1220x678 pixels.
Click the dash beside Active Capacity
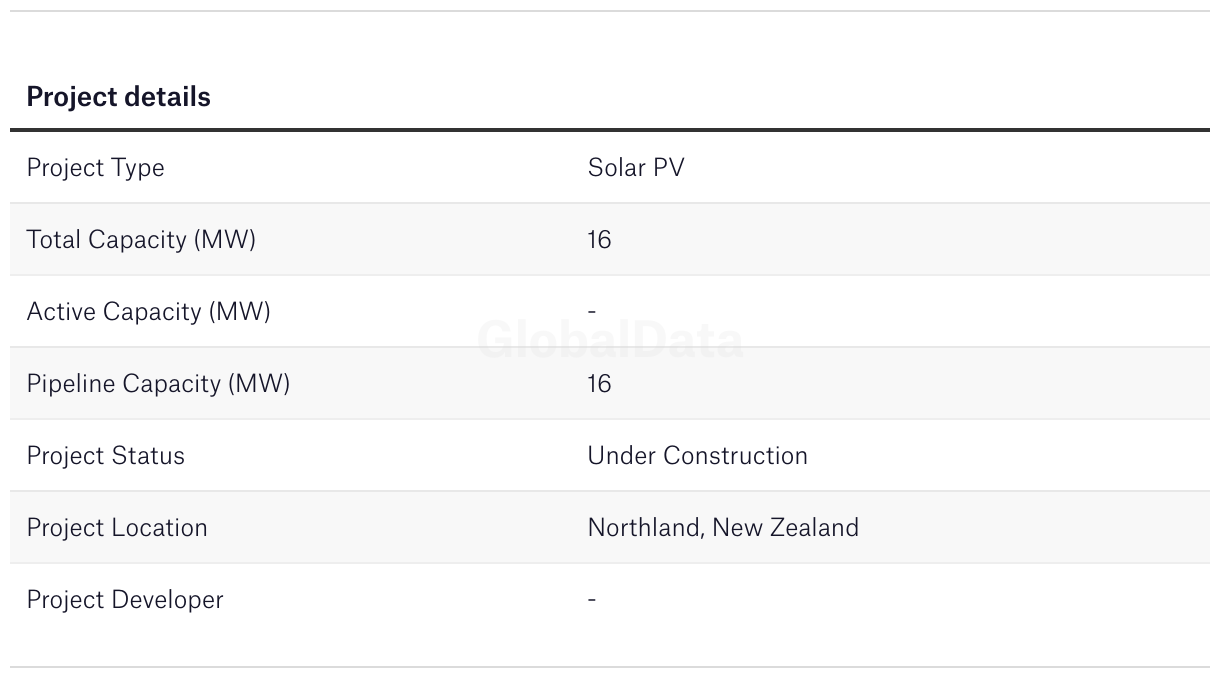(x=592, y=311)
